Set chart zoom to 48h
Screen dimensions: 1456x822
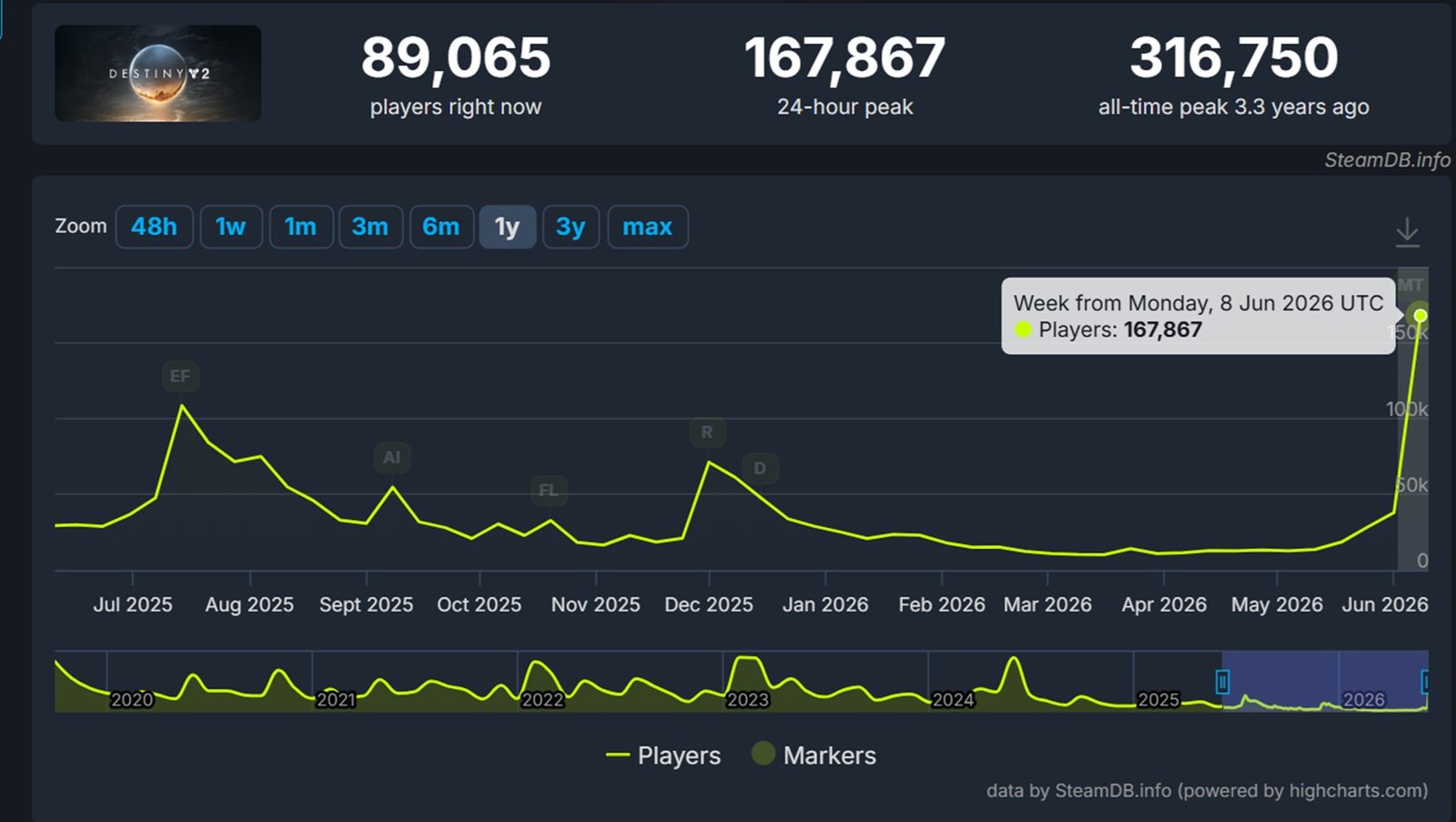point(154,227)
